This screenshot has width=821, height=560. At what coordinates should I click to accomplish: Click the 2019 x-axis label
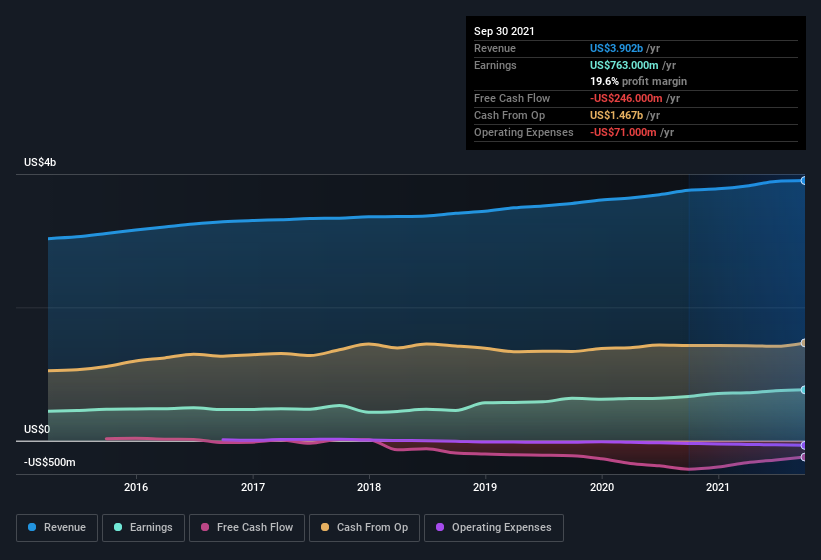[485, 487]
